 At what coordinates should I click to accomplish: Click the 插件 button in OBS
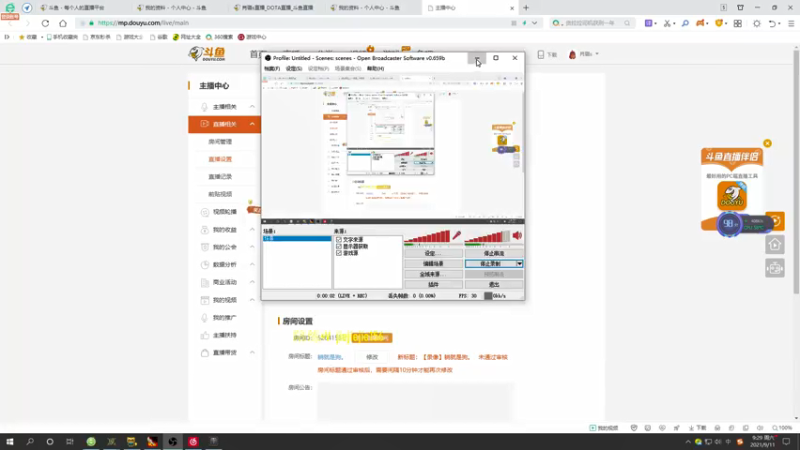[x=433, y=285]
